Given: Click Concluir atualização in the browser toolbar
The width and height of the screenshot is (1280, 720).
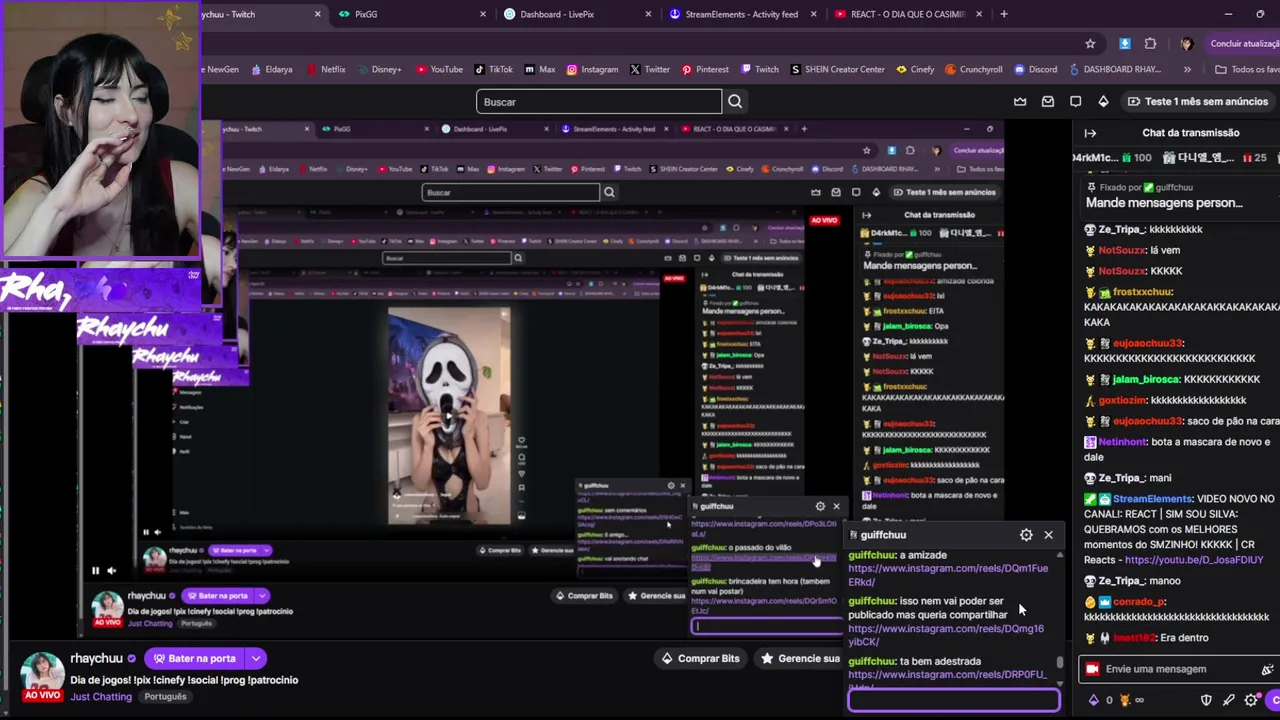Looking at the screenshot, I should pos(1244,44).
